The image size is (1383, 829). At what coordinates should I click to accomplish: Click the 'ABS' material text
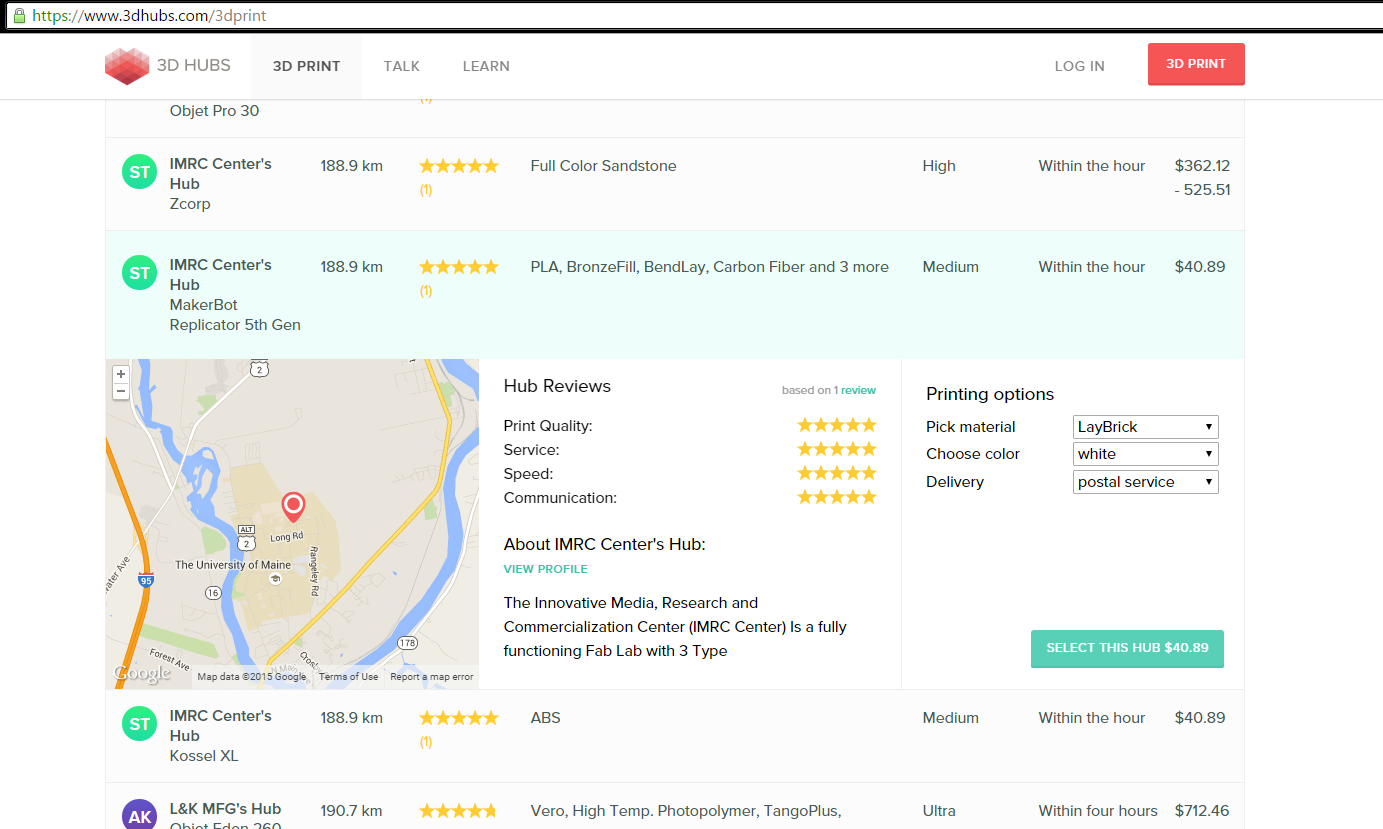(x=545, y=718)
